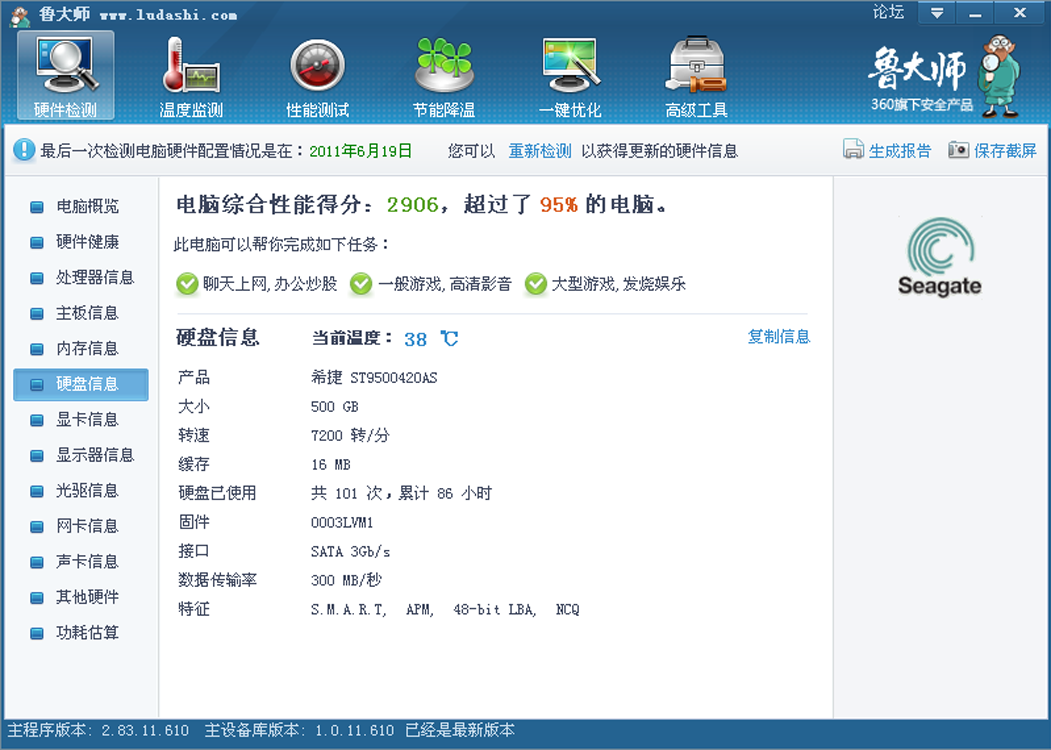Click the www.ludashi.com title text
Image resolution: width=1051 pixels, height=750 pixels.
click(168, 15)
